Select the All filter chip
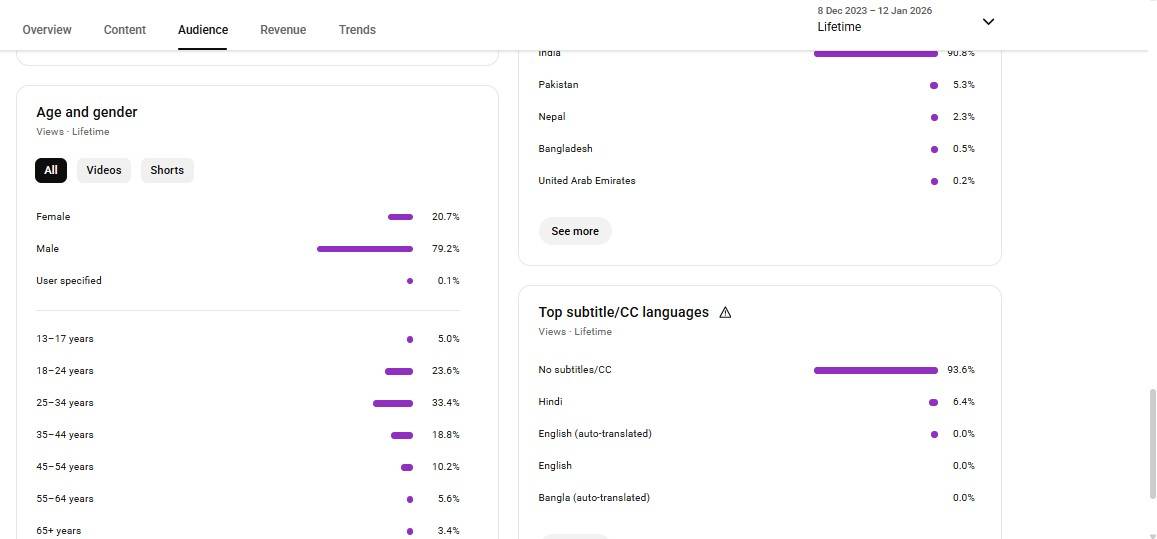Image resolution: width=1157 pixels, height=539 pixels. click(x=51, y=170)
